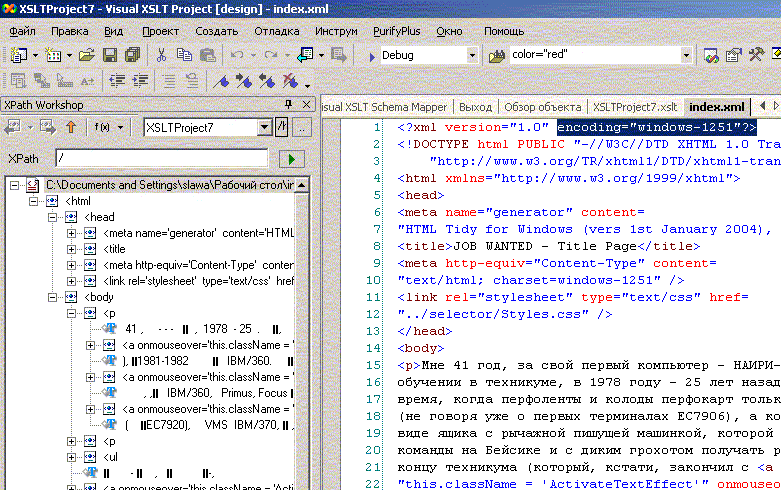Switch to the XSLTProject7.xslt tab
This screenshot has height=490, width=781.
point(635,107)
